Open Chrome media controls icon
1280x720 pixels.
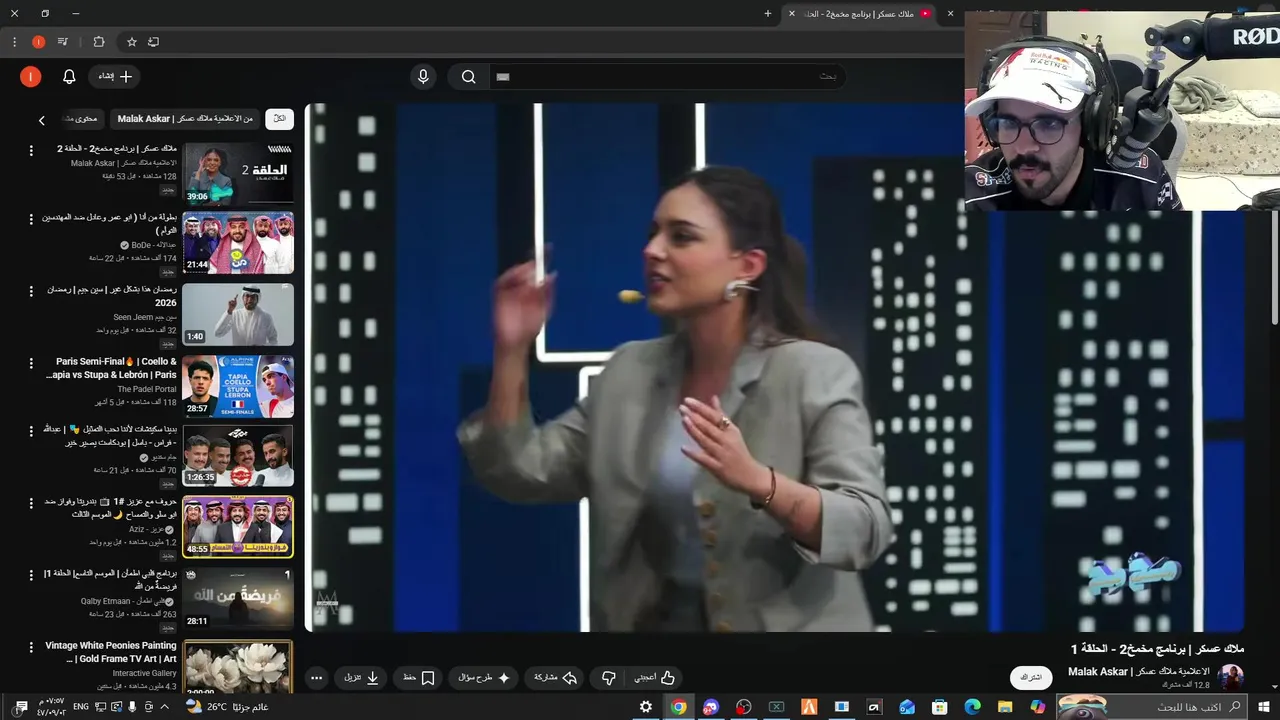tap(63, 42)
